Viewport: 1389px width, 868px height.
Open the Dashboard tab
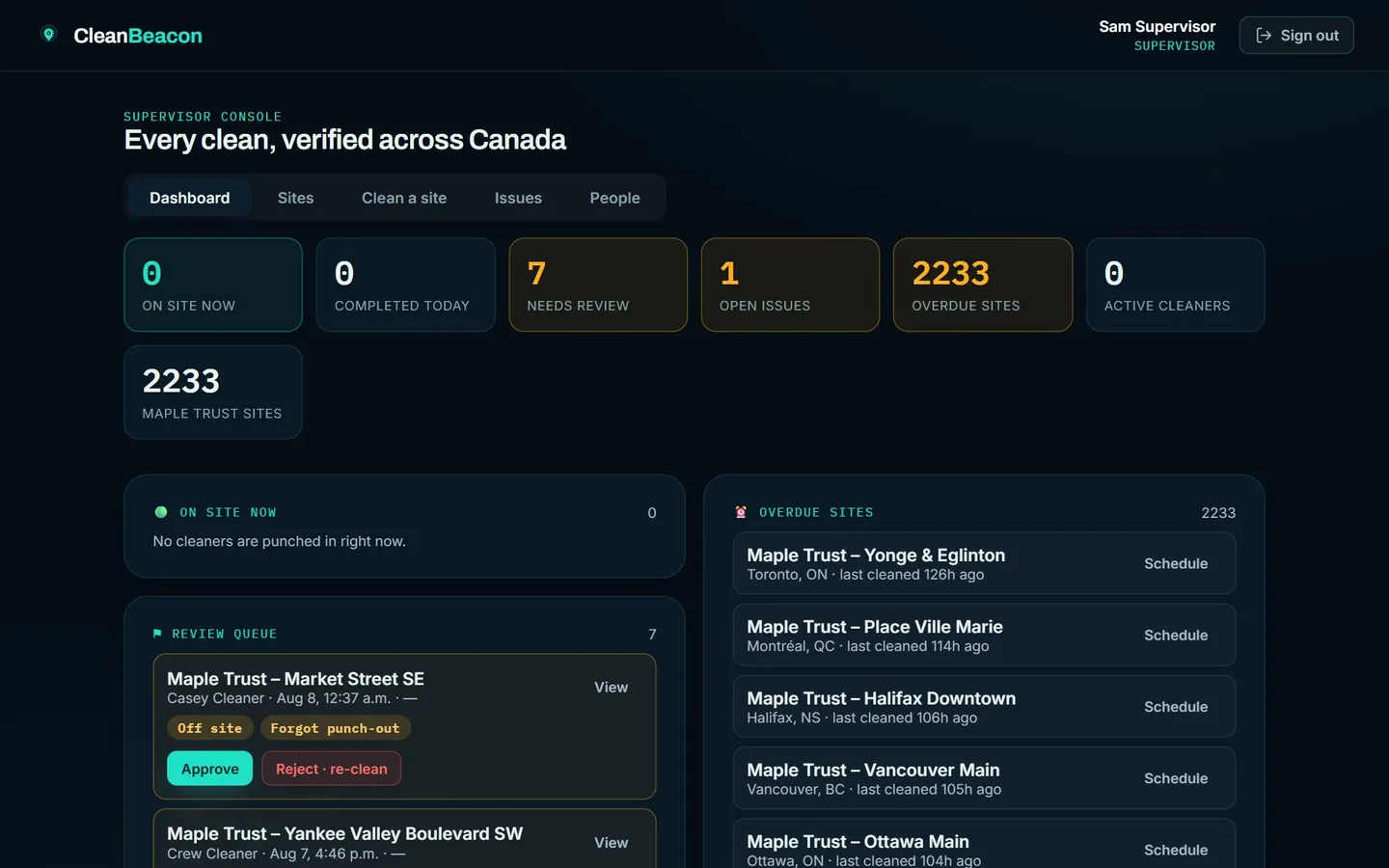click(x=190, y=198)
